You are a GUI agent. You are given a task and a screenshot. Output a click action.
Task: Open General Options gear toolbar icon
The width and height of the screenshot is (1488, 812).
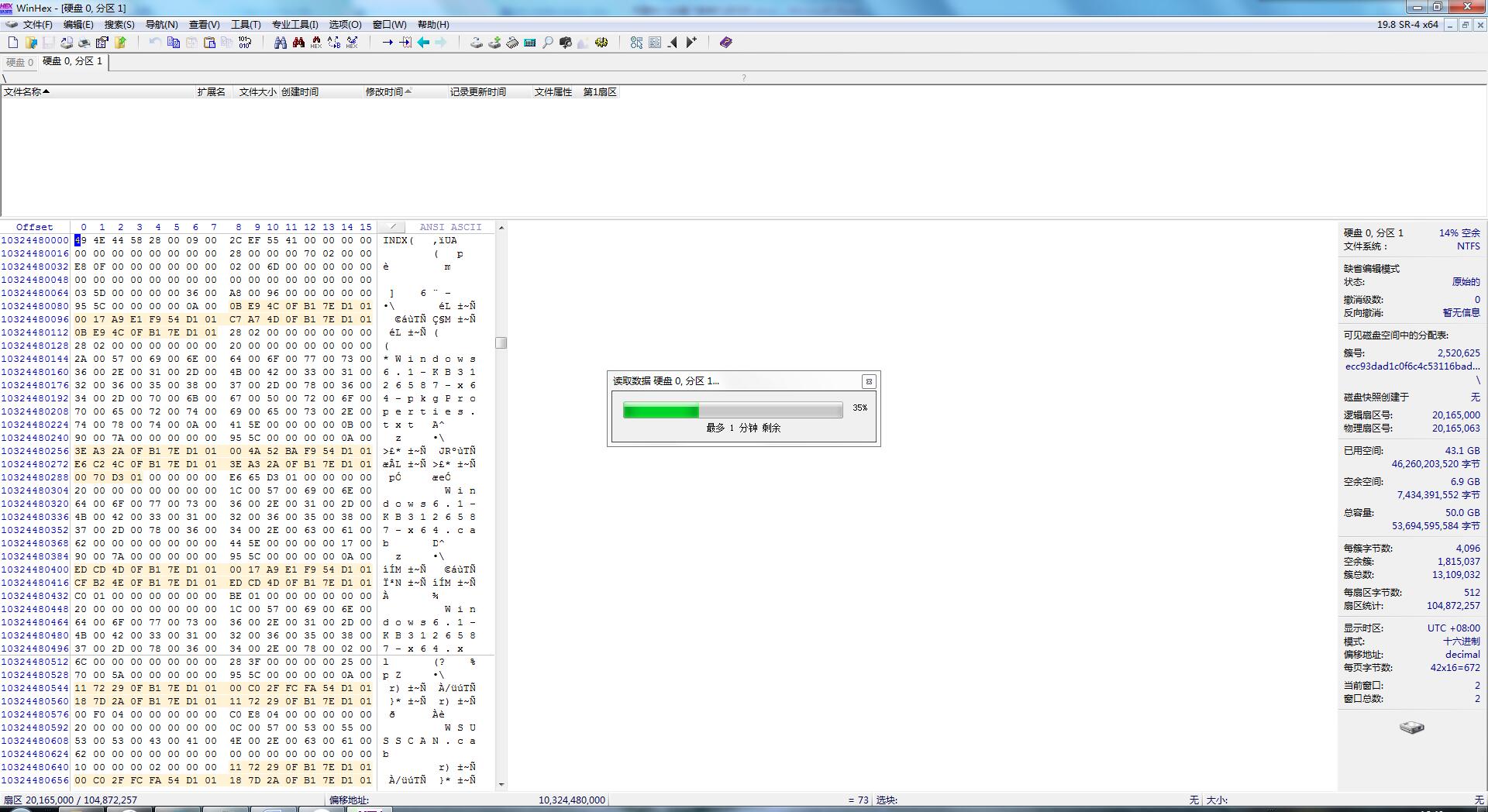tap(601, 43)
